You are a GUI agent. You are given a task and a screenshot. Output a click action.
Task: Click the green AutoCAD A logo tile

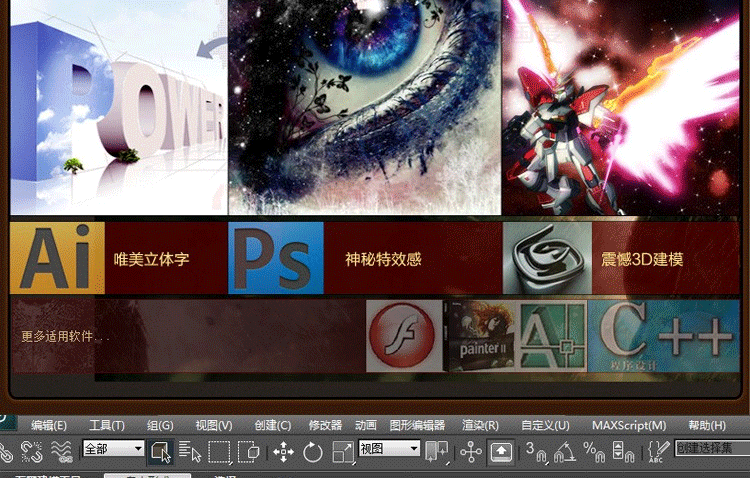pyautogui.click(x=552, y=336)
